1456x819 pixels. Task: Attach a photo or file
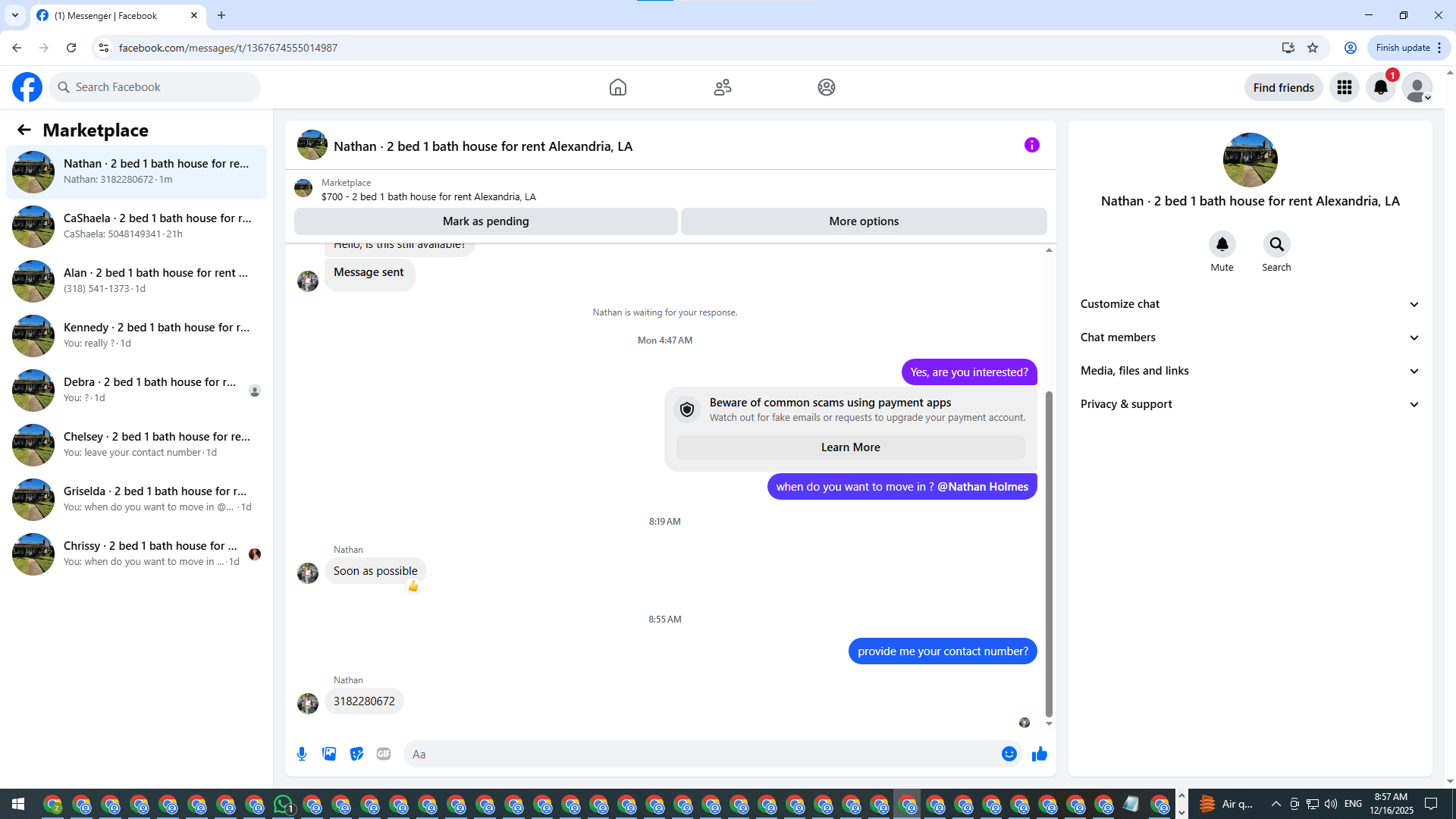pos(329,754)
